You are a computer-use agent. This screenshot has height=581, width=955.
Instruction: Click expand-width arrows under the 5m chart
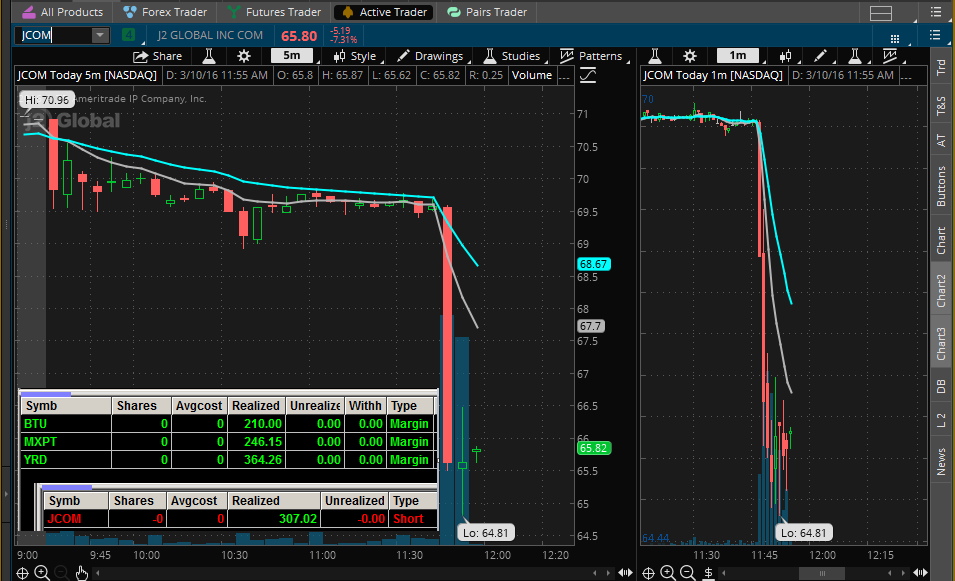click(625, 572)
